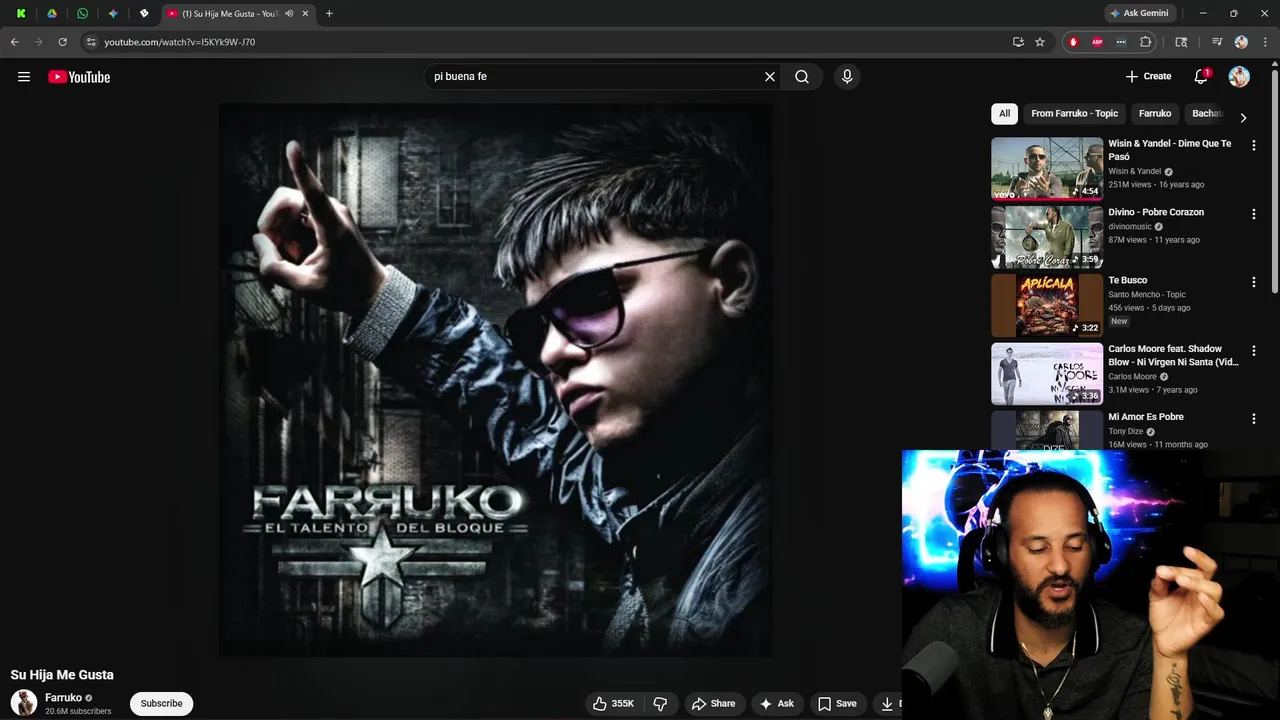This screenshot has height=720, width=1280.
Task: Switch to the green K pinned tab
Action: pos(22,13)
